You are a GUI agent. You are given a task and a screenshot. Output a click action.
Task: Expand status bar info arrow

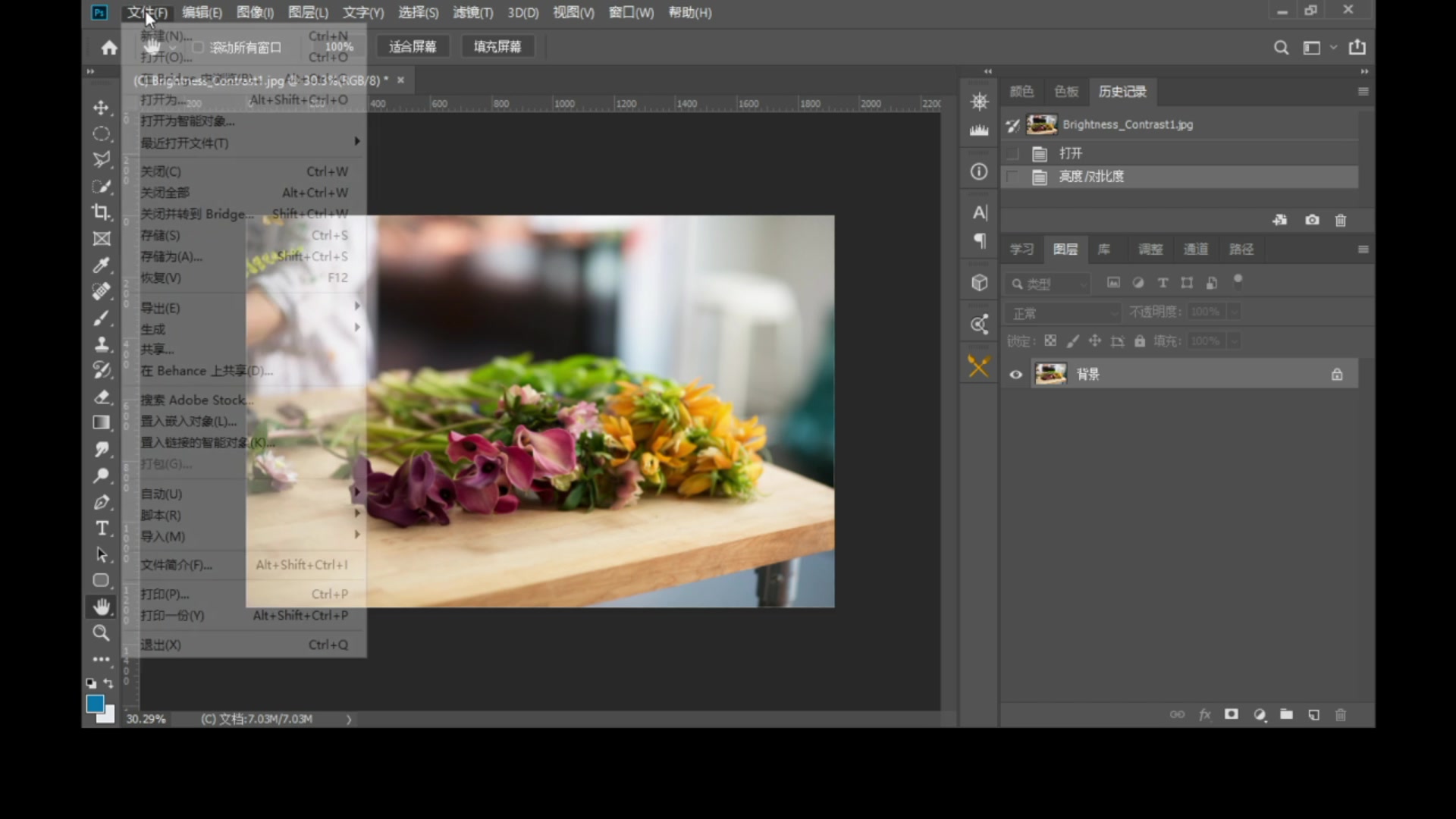coord(349,719)
